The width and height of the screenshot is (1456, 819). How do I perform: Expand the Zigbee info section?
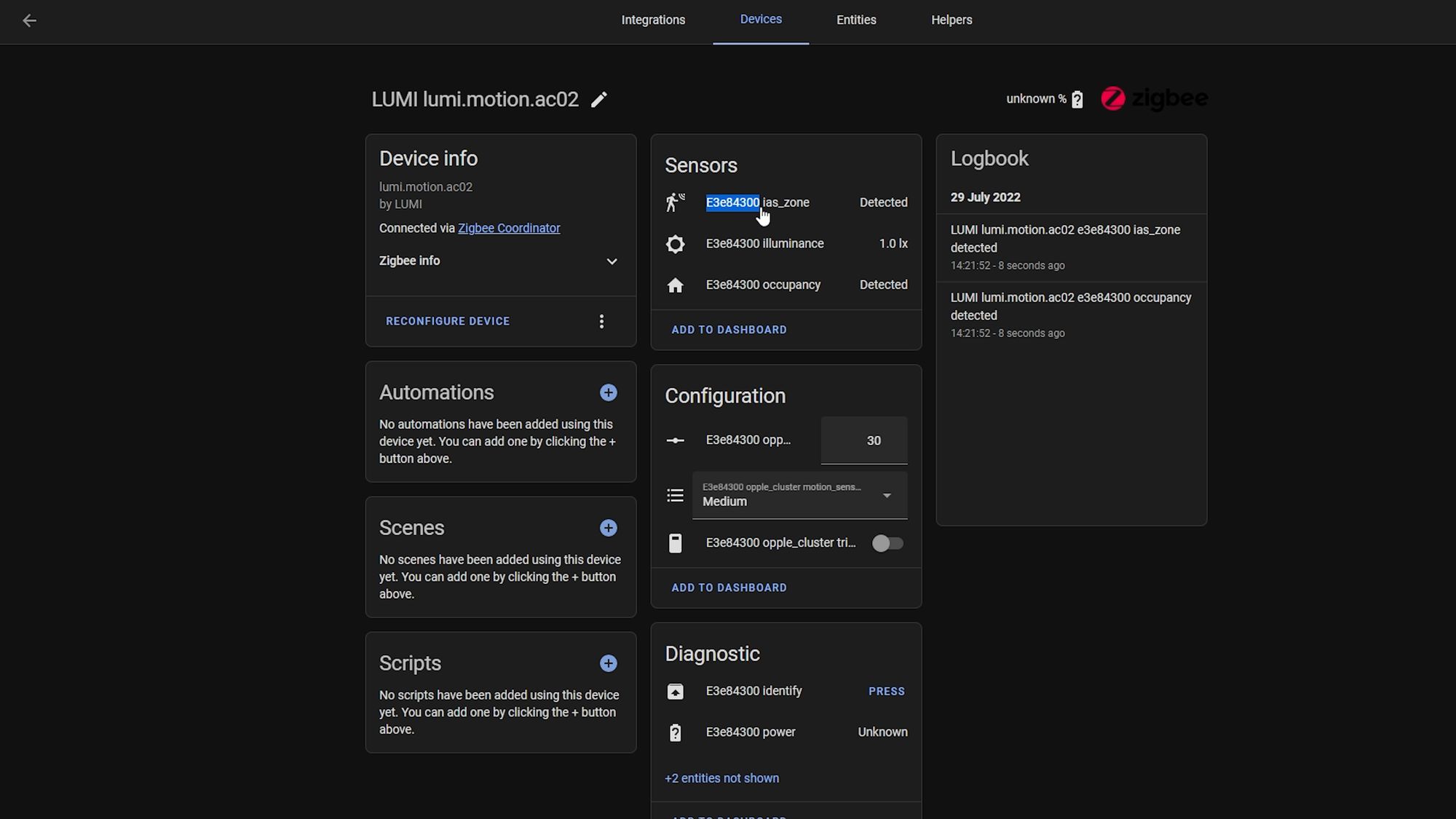(x=499, y=261)
